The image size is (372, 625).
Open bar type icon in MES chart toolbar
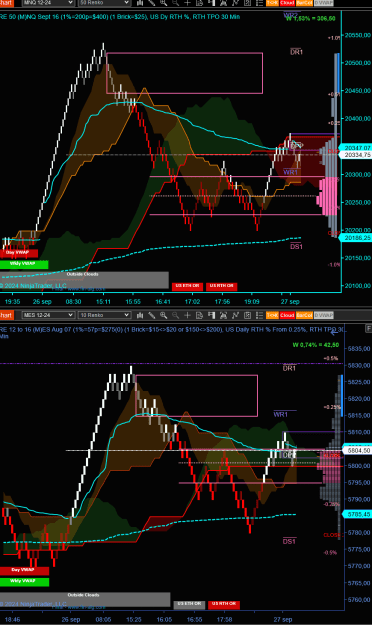[140, 315]
